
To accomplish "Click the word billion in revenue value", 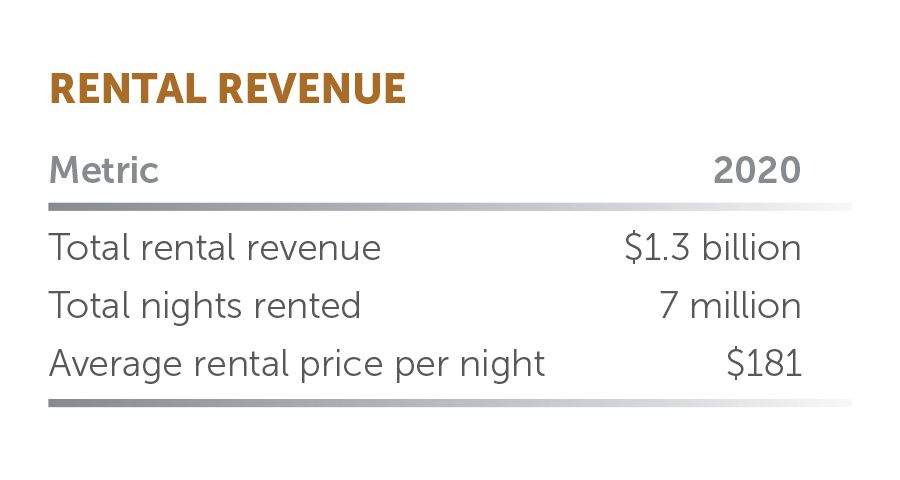I will (752, 247).
